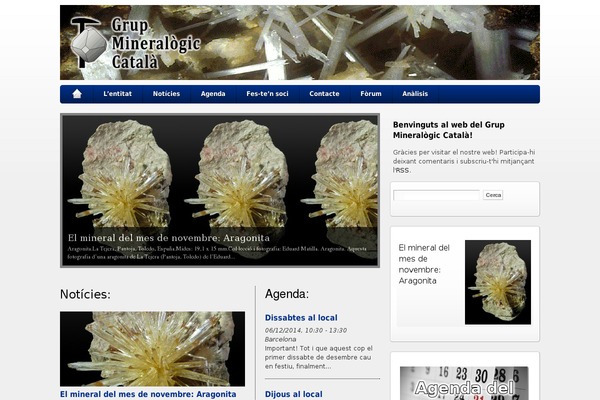
Task: Select the Dissabtes event description text
Action: pyautogui.click(x=318, y=358)
